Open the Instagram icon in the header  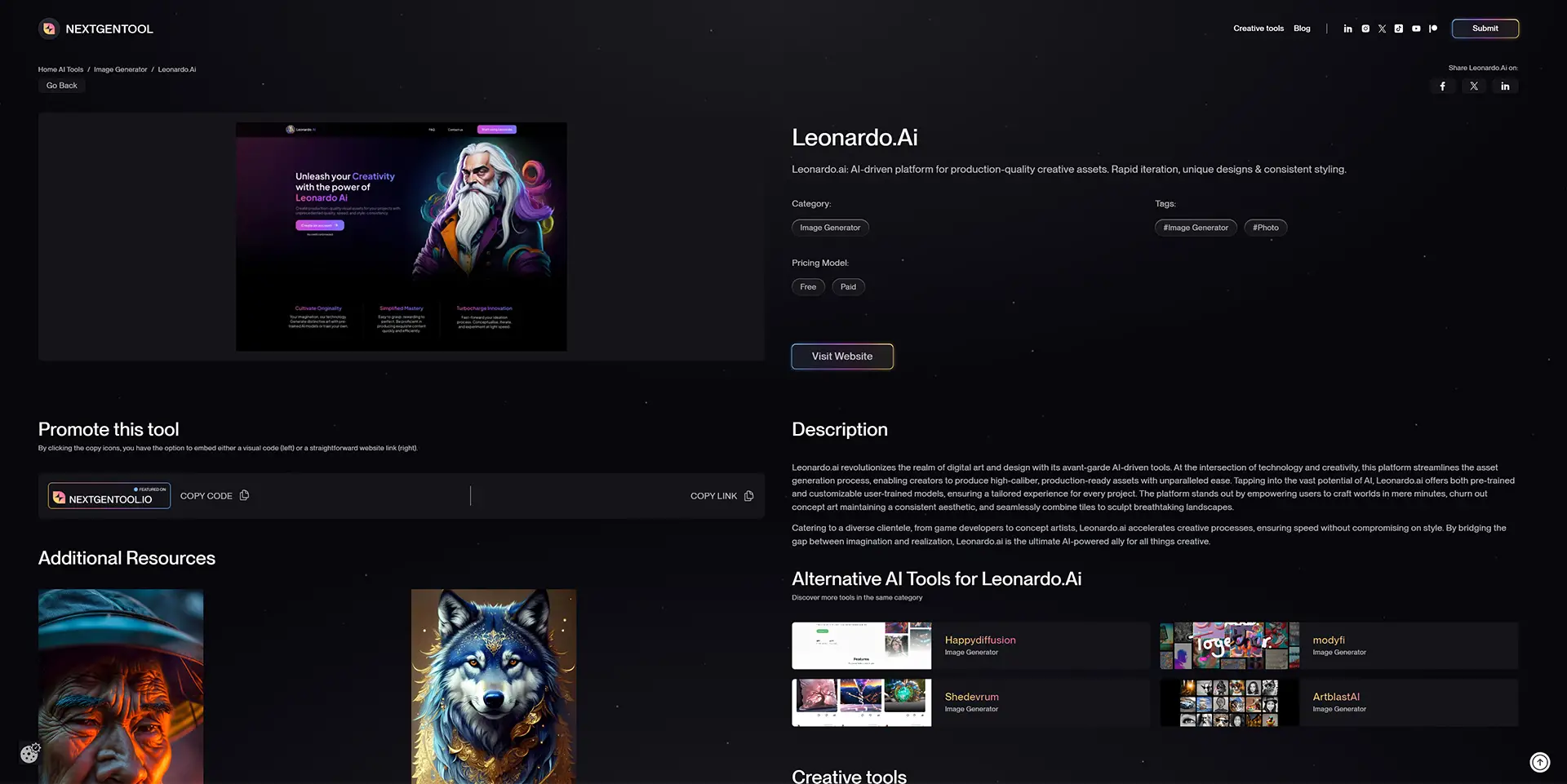tap(1365, 28)
